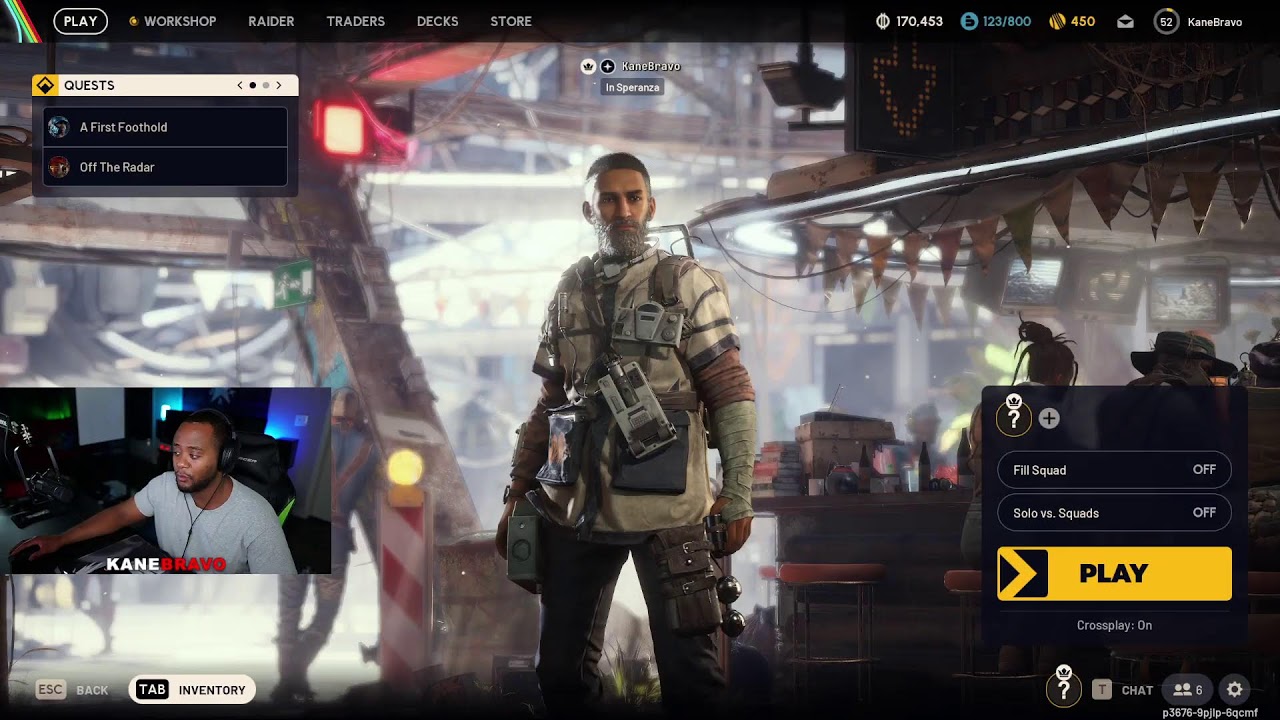Screen dimensions: 1280x720
Task: Click the squad leader slot in play panel
Action: coord(1014,416)
